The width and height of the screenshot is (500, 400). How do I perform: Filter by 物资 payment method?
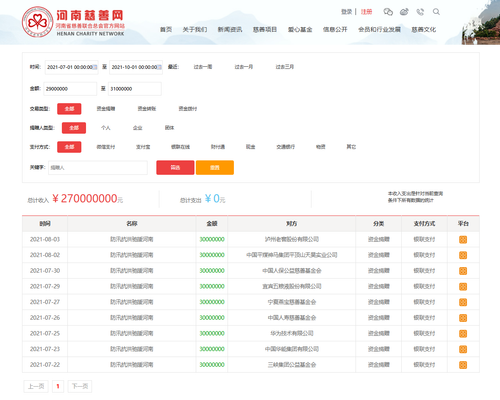pyautogui.click(x=321, y=147)
